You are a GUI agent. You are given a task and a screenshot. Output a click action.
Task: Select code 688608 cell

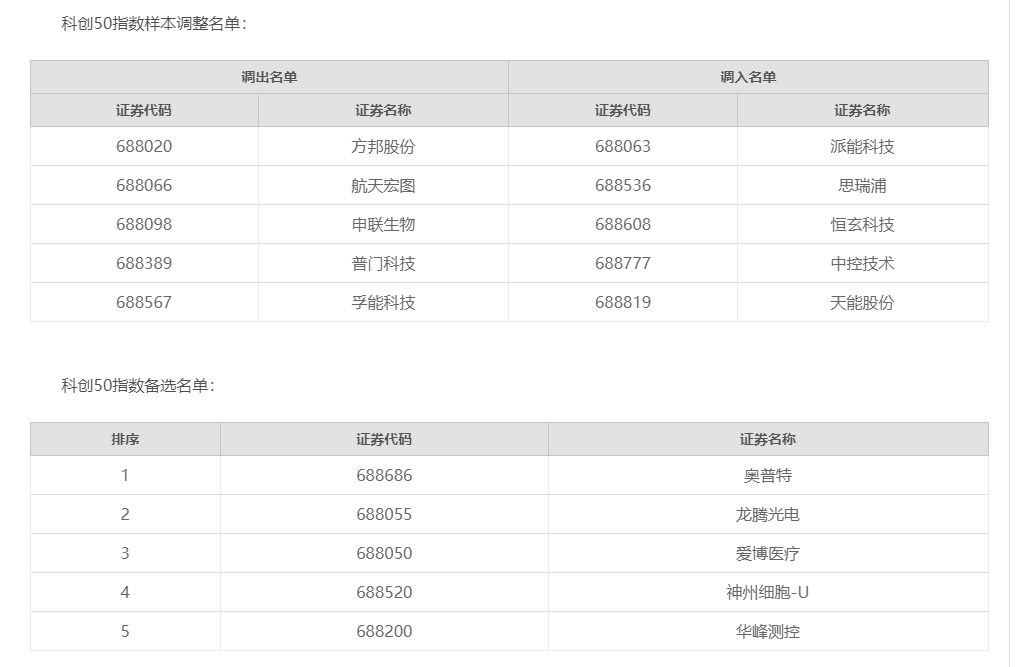622,224
